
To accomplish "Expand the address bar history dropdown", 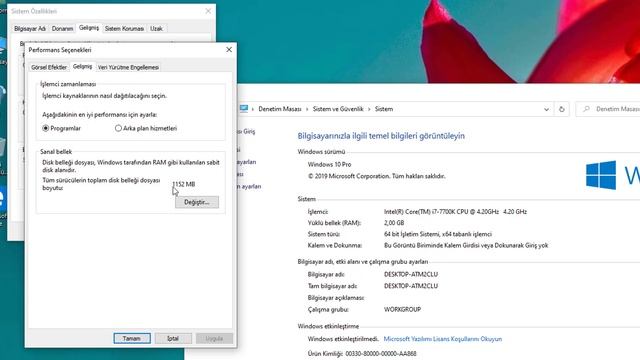I will [x=546, y=109].
